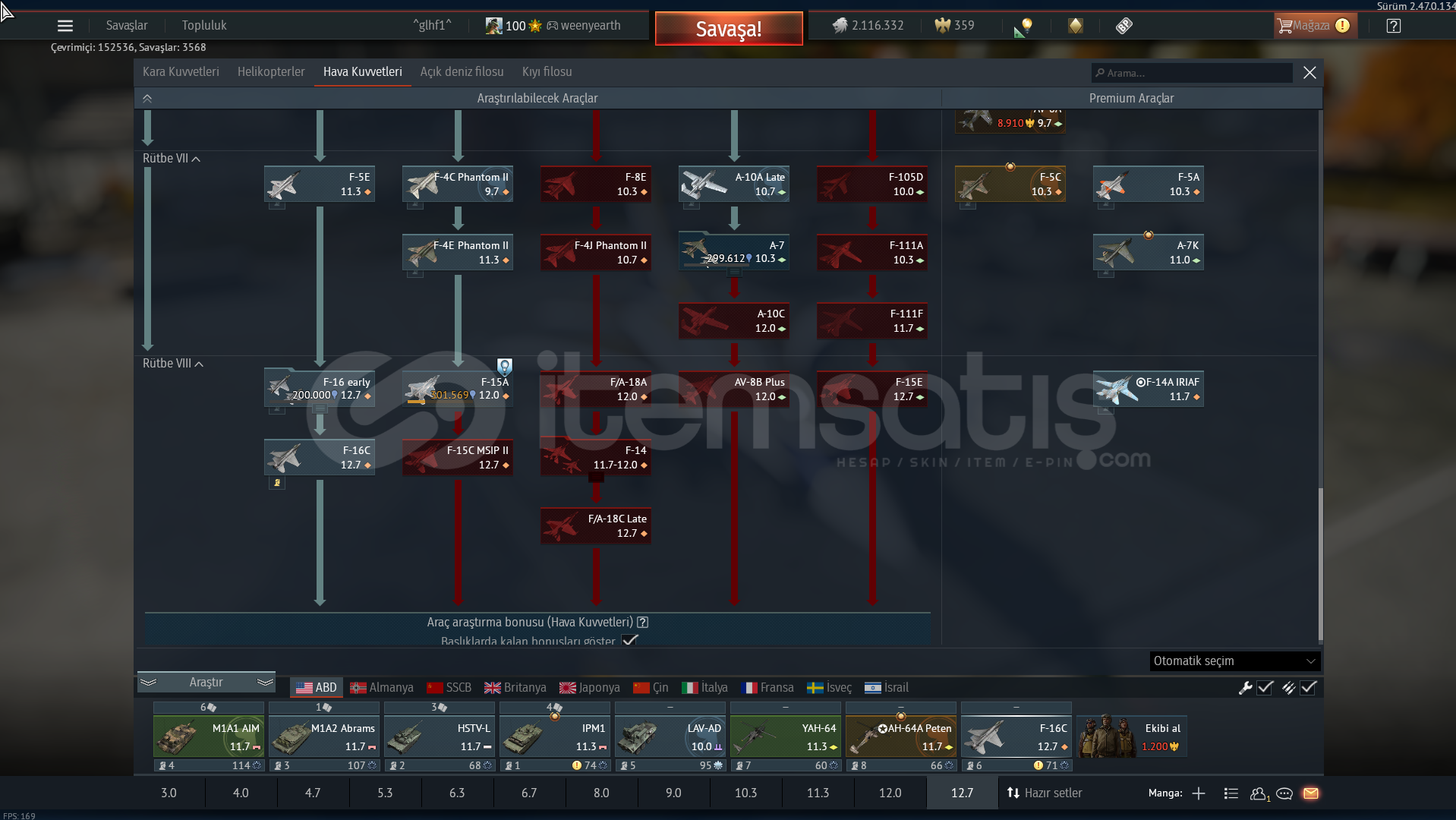Click the golden eagles balance 359
This screenshot has height=820, width=1456.
[955, 26]
